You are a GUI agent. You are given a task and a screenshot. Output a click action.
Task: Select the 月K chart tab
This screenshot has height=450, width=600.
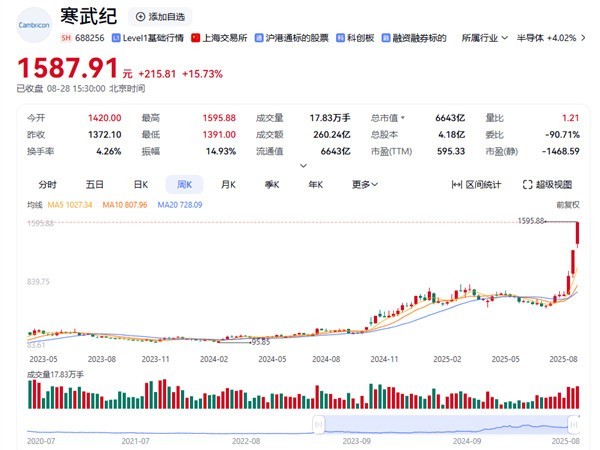point(228,184)
